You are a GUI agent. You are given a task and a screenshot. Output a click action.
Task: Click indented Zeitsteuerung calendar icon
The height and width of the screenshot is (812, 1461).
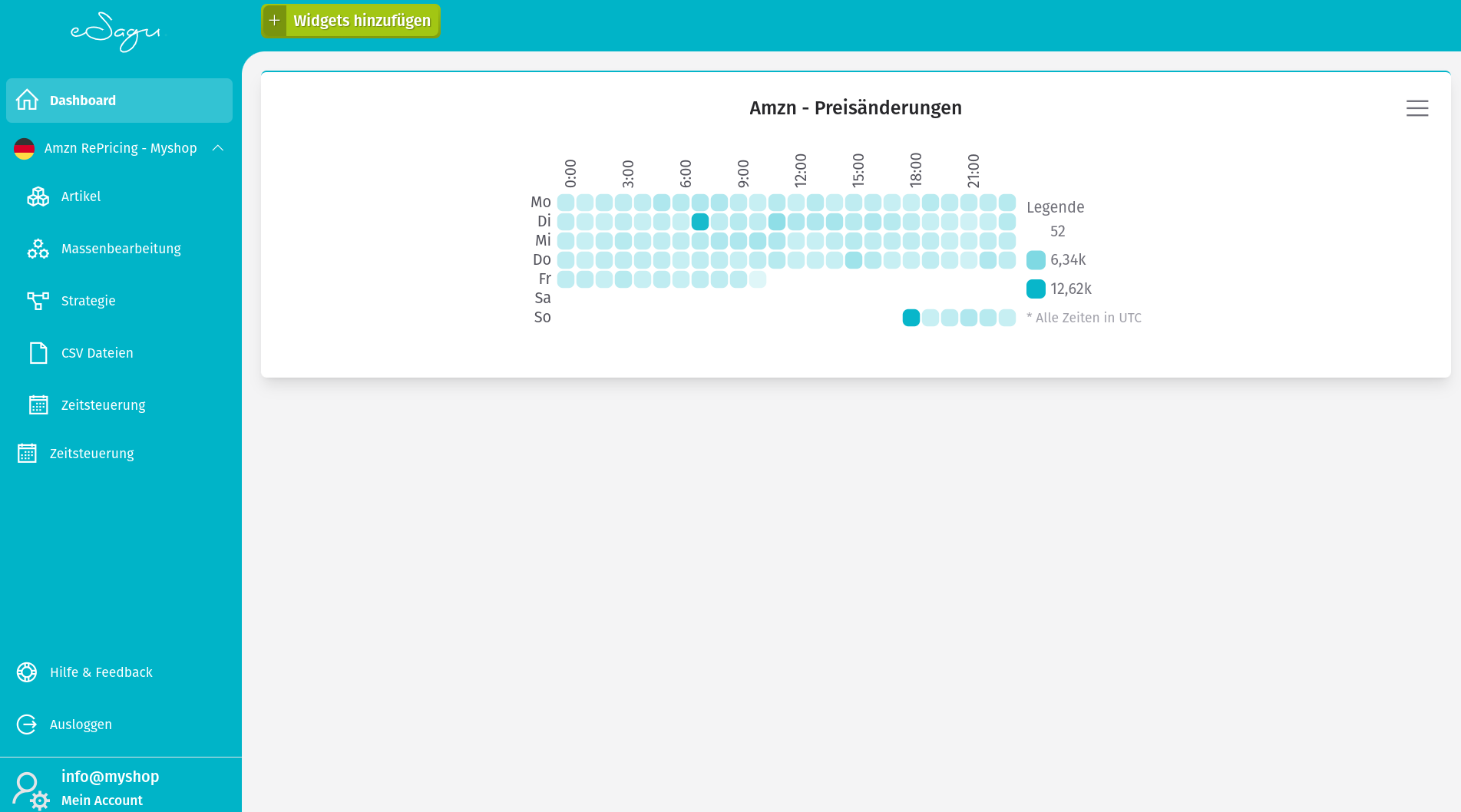pyautogui.click(x=38, y=404)
